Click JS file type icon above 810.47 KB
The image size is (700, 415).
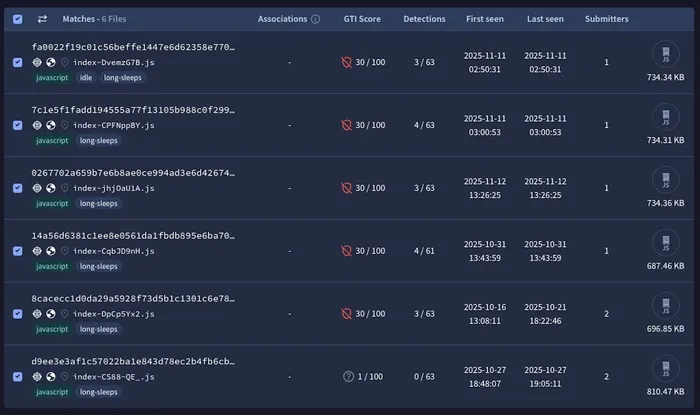[x=666, y=369]
